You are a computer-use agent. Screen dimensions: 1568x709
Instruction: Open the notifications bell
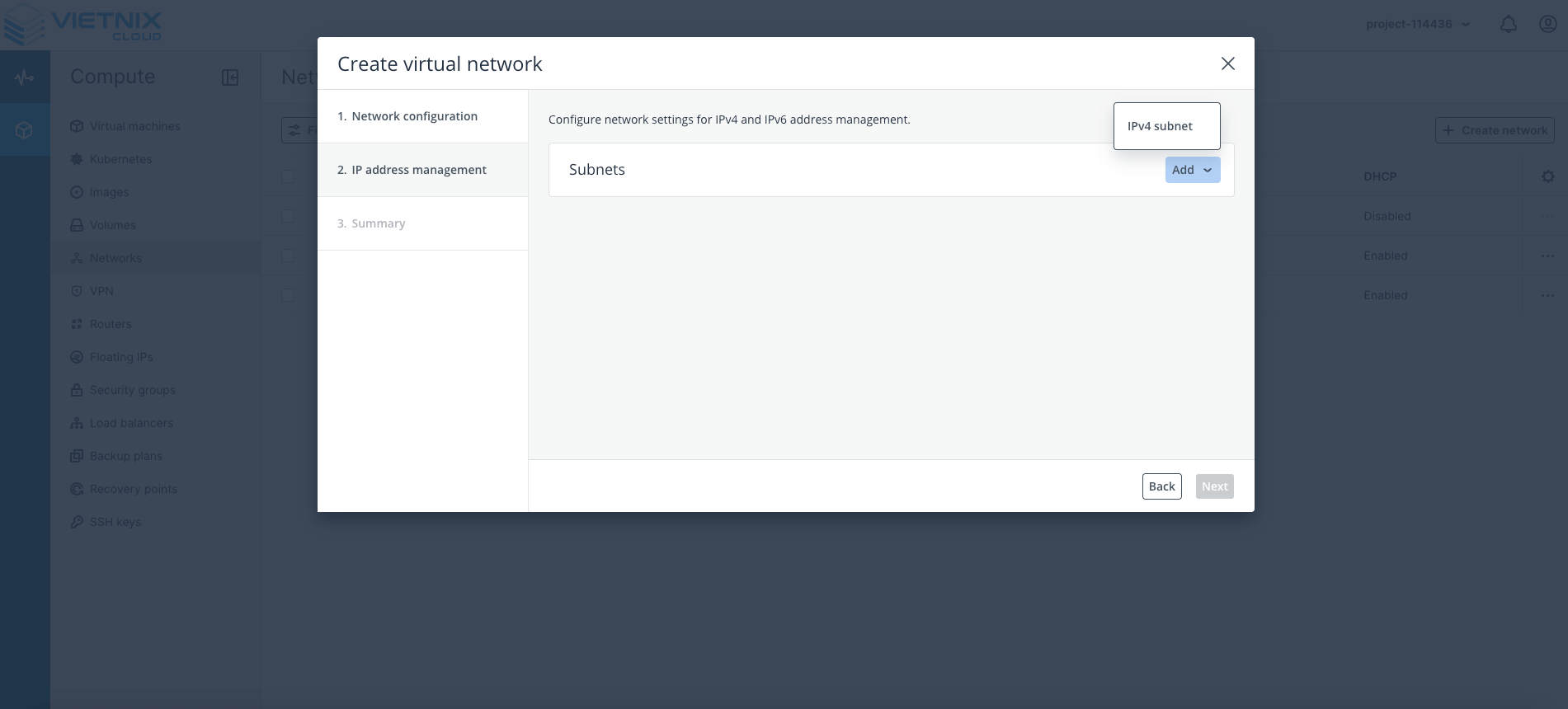pyautogui.click(x=1508, y=24)
